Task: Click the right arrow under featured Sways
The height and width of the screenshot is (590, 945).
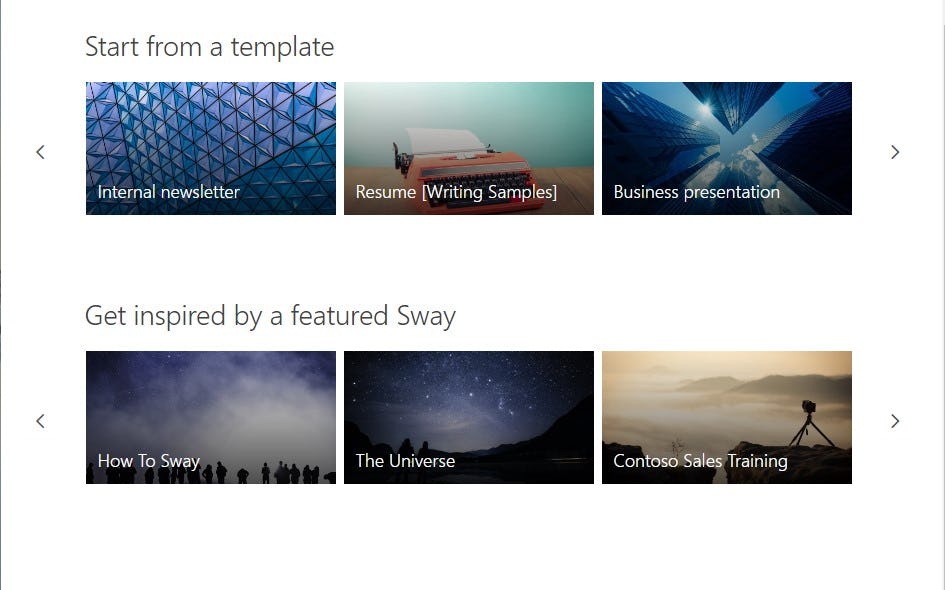Action: 895,421
